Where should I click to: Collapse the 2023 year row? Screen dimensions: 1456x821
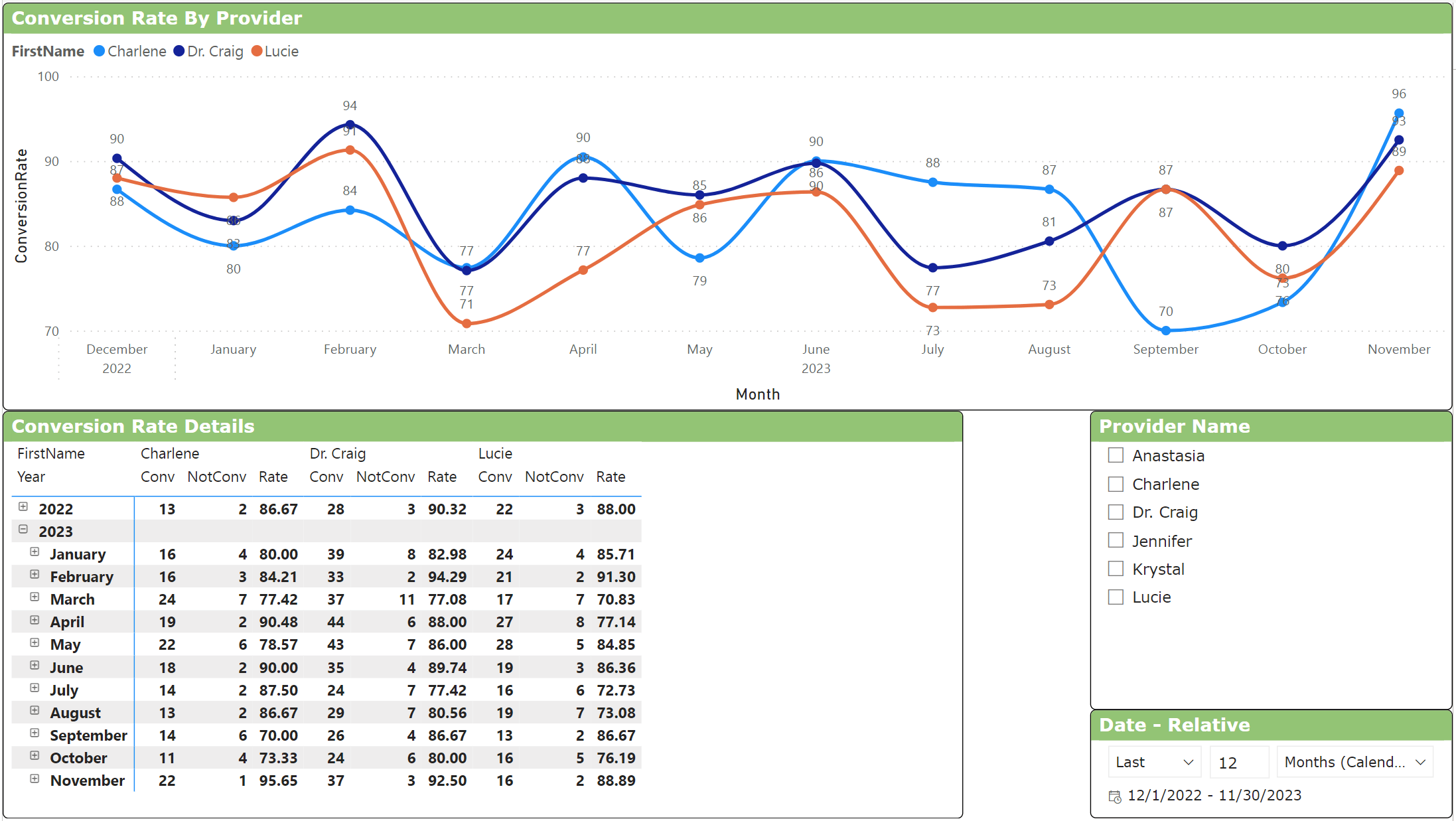point(24,530)
